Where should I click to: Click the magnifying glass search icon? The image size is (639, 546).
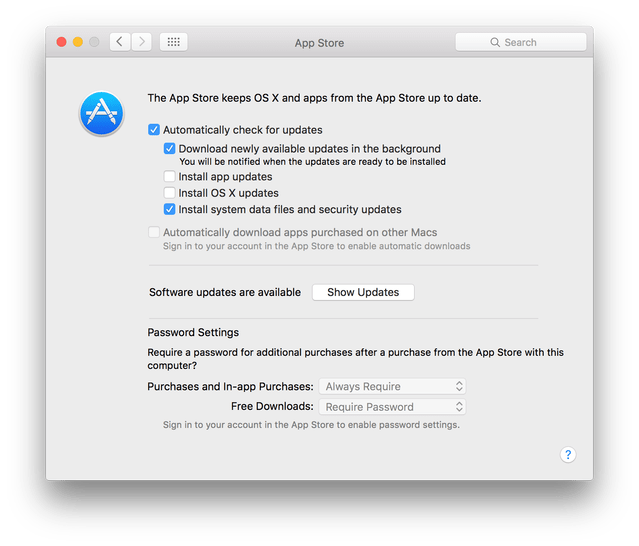pyautogui.click(x=495, y=43)
